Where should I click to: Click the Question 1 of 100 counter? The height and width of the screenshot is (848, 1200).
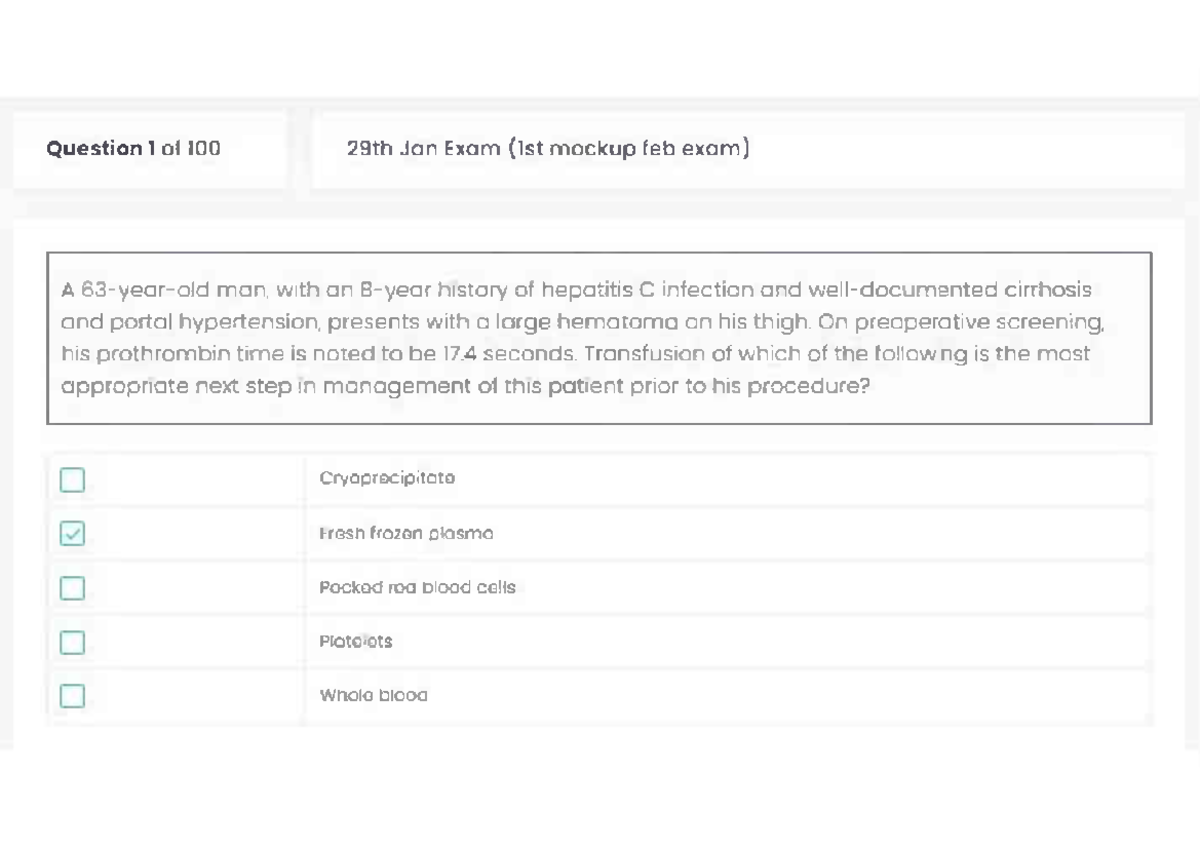point(133,149)
